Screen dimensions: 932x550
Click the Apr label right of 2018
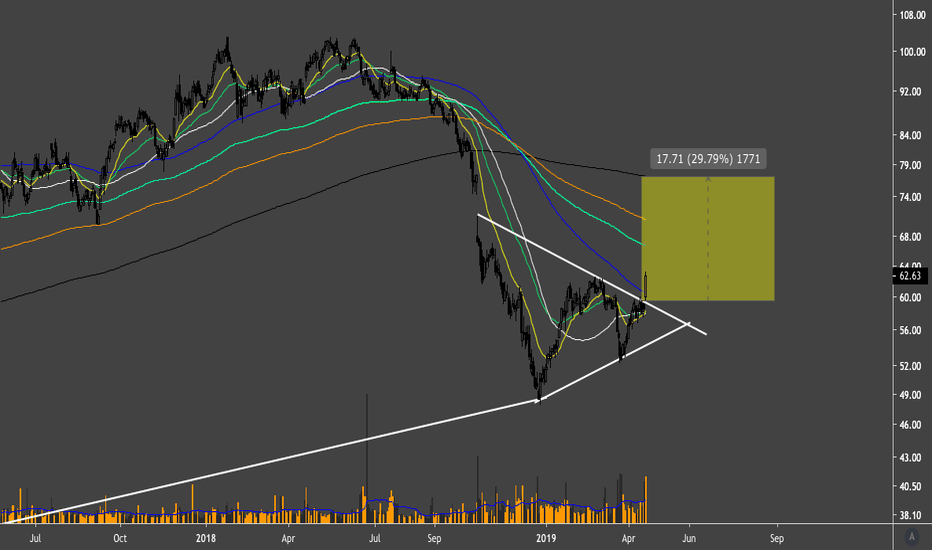(x=288, y=539)
